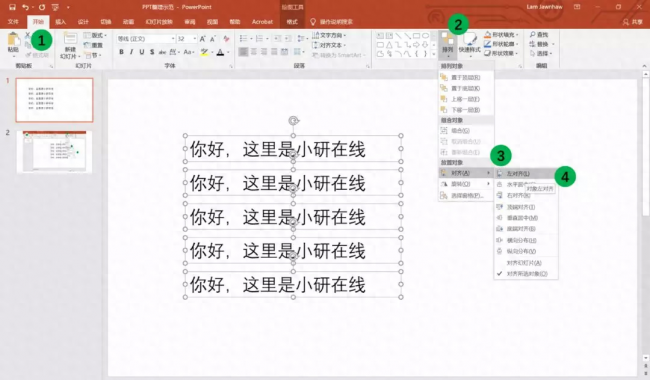Screen dimensions: 650x380
Task: Toggle paragraph Justify alignment
Action: pos(274,52)
